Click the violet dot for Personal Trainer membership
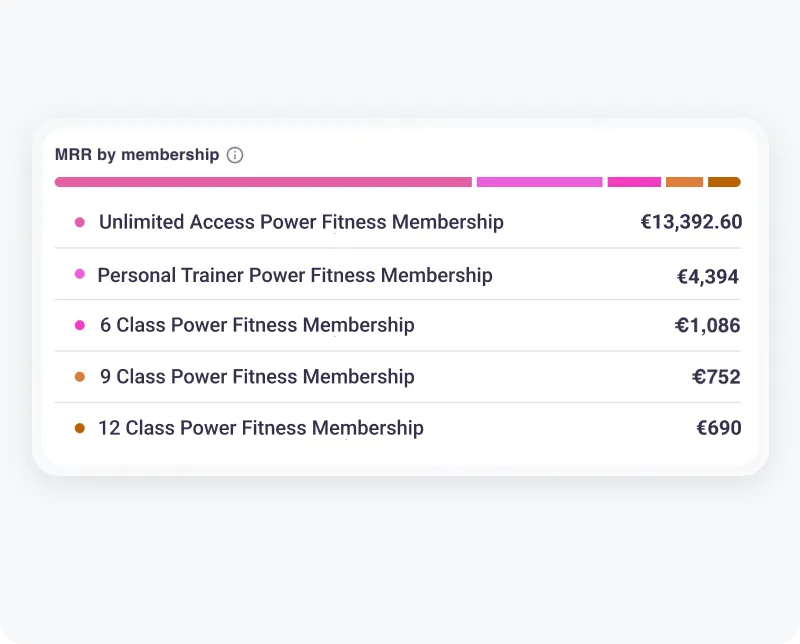800x644 pixels. click(x=80, y=274)
